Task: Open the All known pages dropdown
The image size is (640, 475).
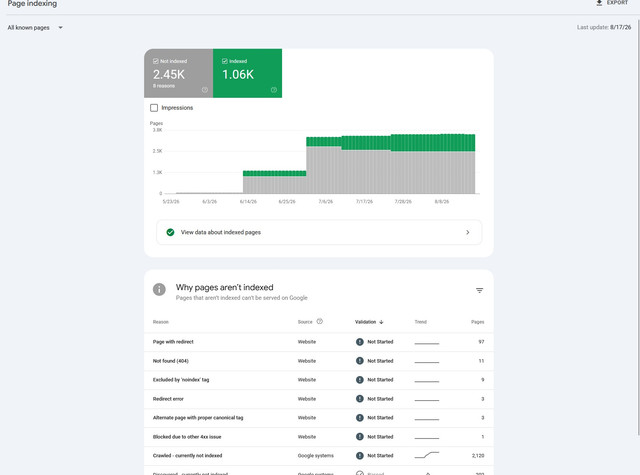Action: [35, 28]
